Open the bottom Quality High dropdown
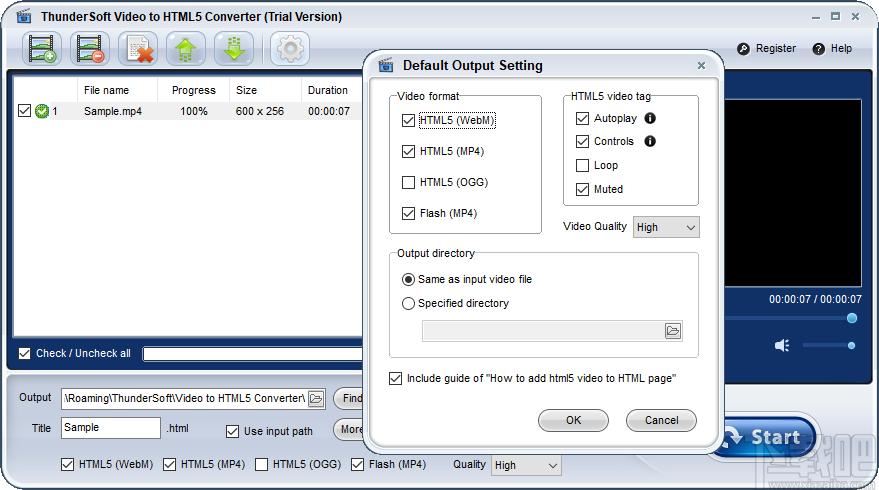This screenshot has width=879, height=490. 526,465
